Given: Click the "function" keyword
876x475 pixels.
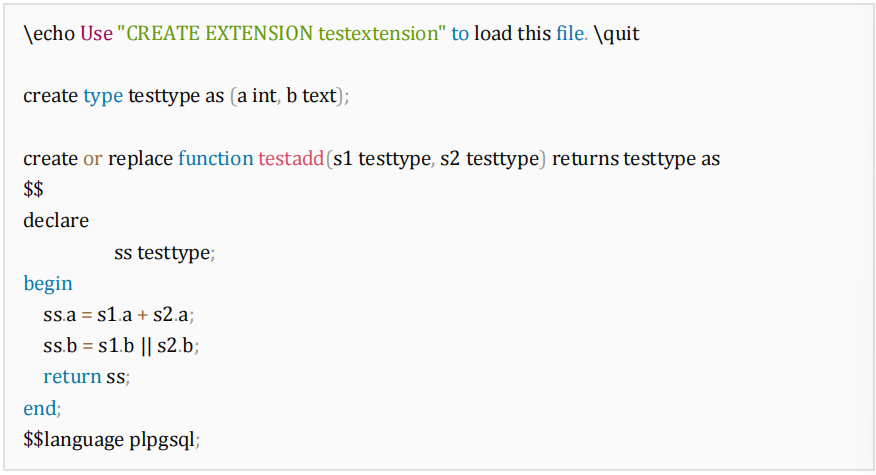Looking at the screenshot, I should 215,158.
